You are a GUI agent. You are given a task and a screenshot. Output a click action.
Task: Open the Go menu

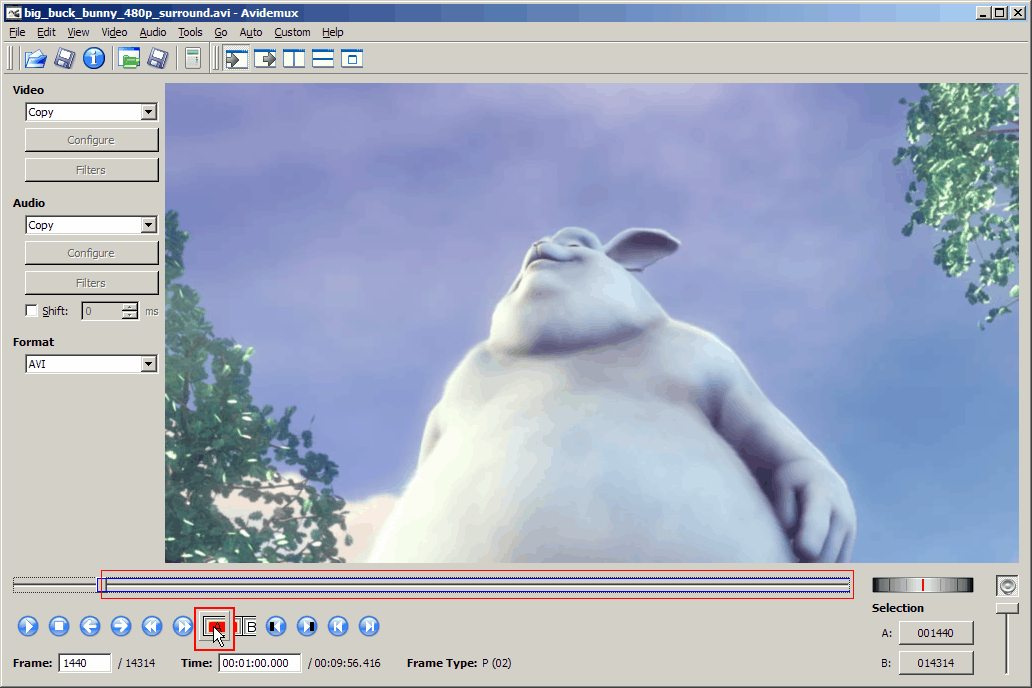pos(220,32)
